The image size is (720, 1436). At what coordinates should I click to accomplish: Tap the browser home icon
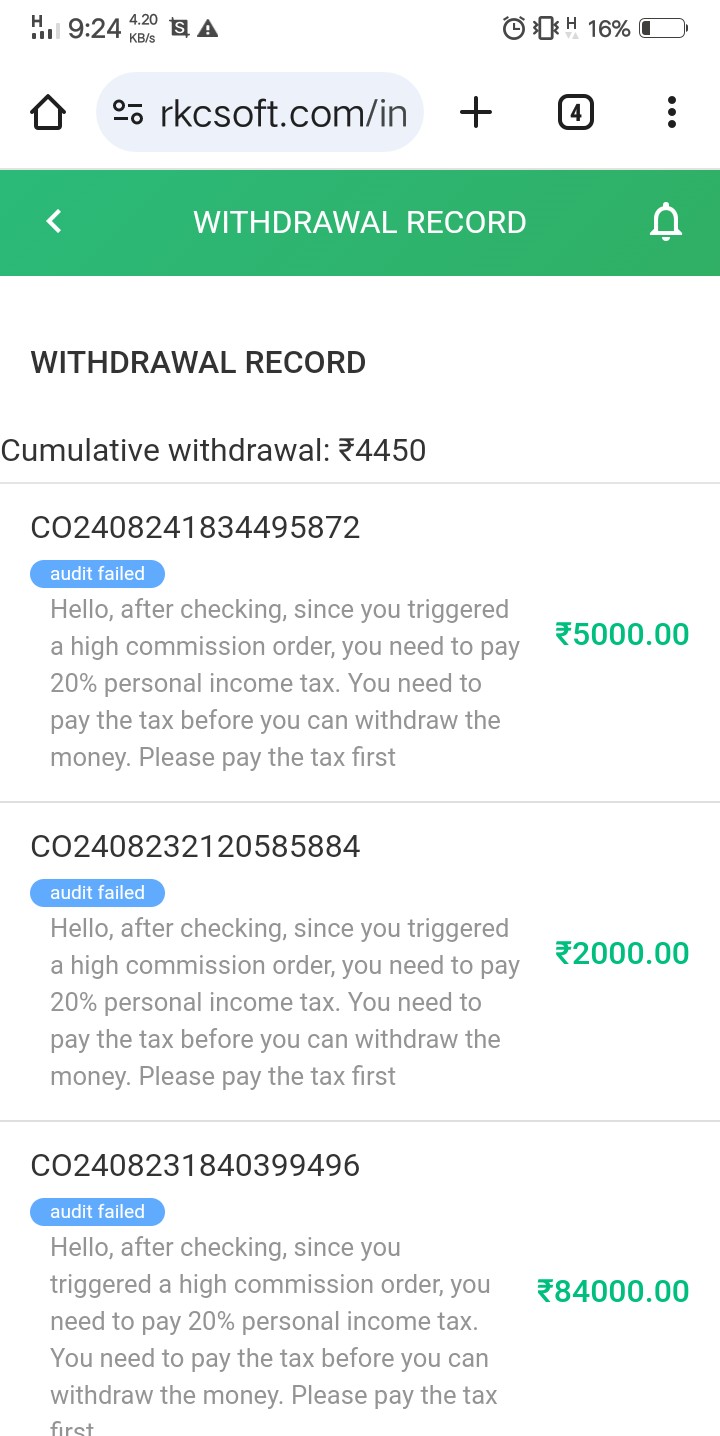tap(49, 113)
